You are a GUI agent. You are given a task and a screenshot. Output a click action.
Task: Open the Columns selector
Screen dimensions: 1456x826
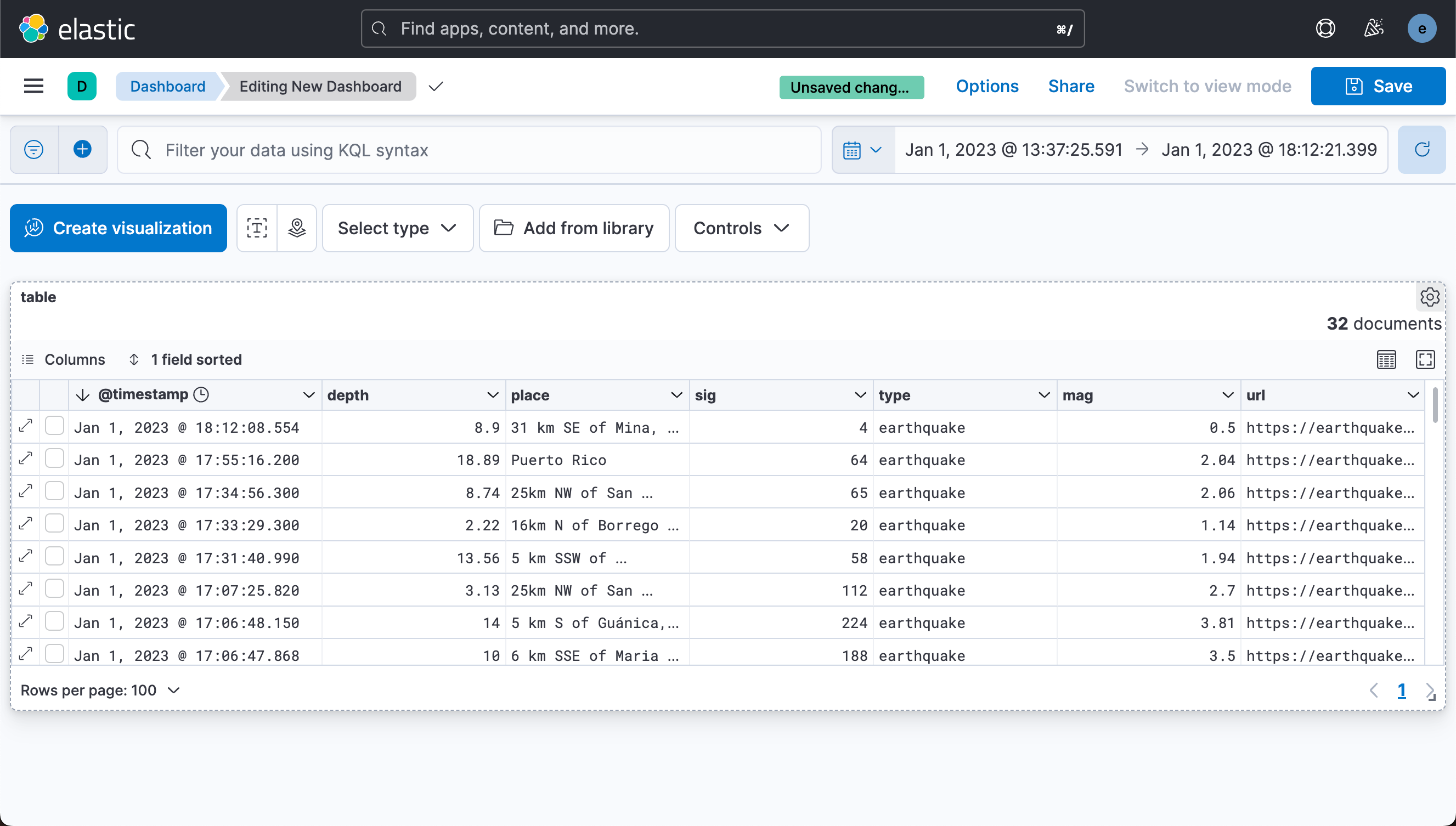coord(63,360)
